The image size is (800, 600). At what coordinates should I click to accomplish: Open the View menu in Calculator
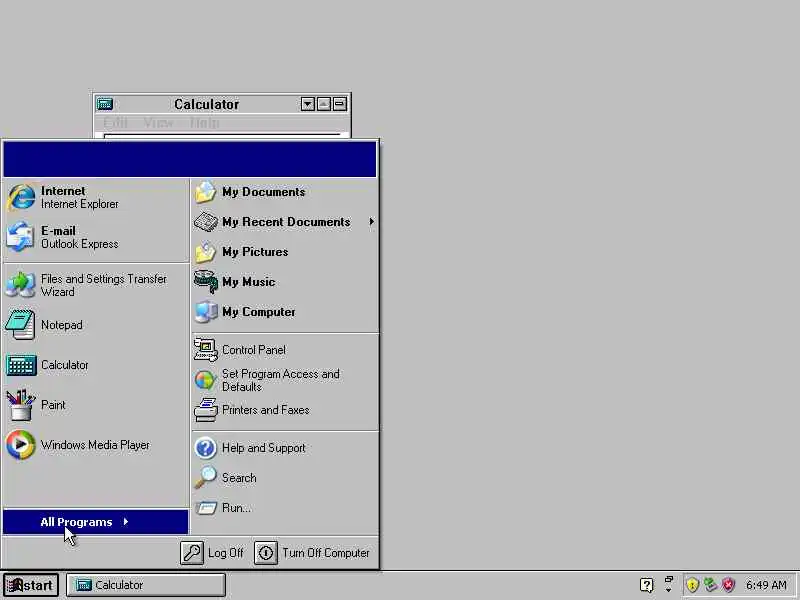click(158, 122)
